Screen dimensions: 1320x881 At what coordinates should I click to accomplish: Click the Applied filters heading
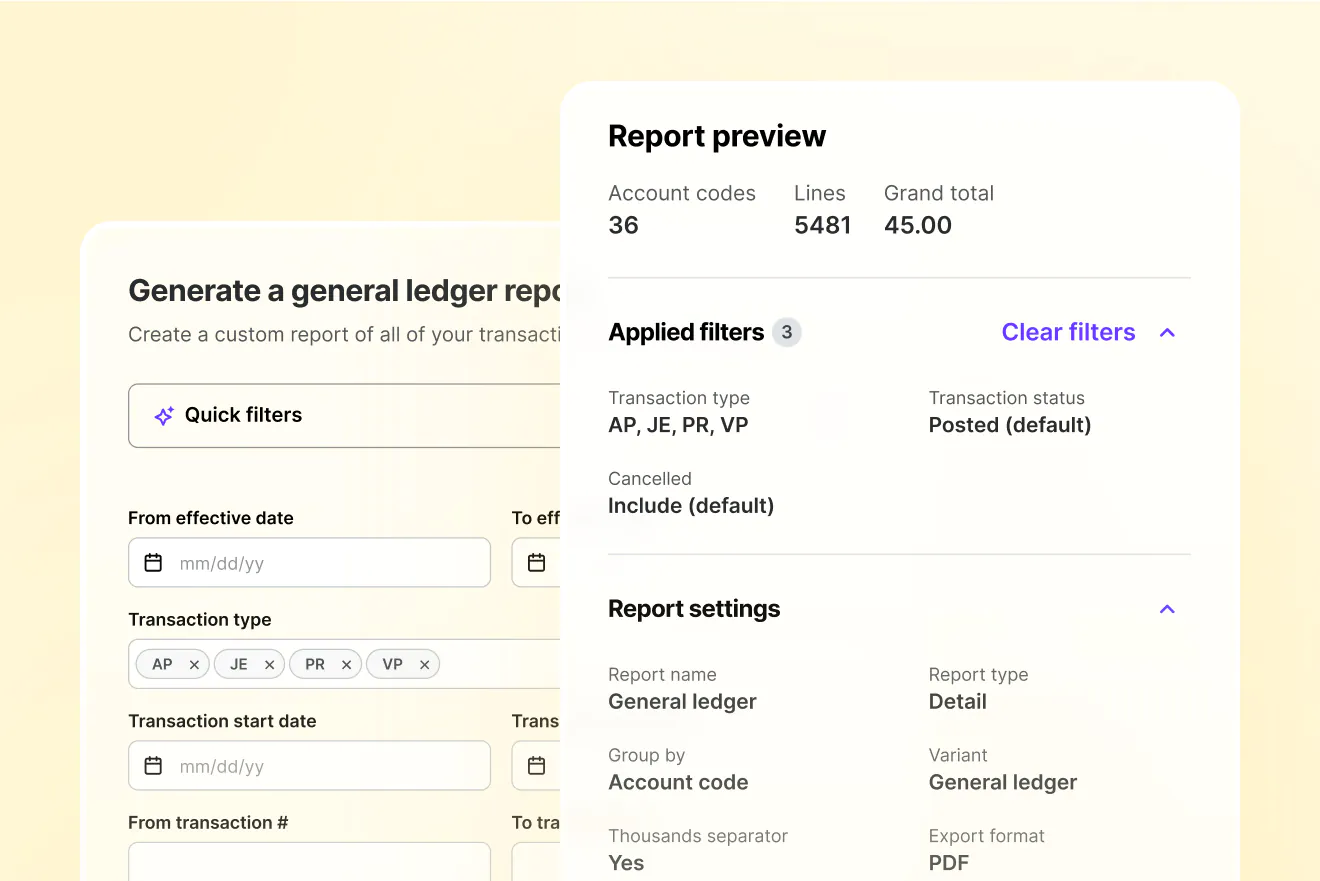pyautogui.click(x=686, y=332)
